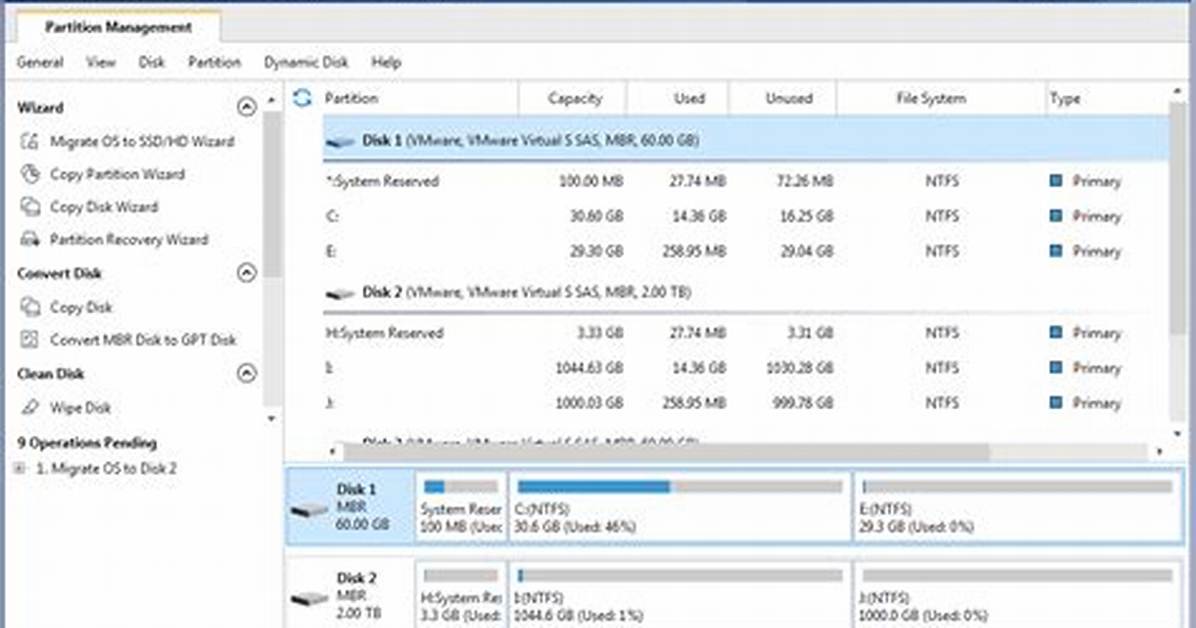
Task: Click the Disk 1 drive icon in list header
Action: [x=340, y=141]
